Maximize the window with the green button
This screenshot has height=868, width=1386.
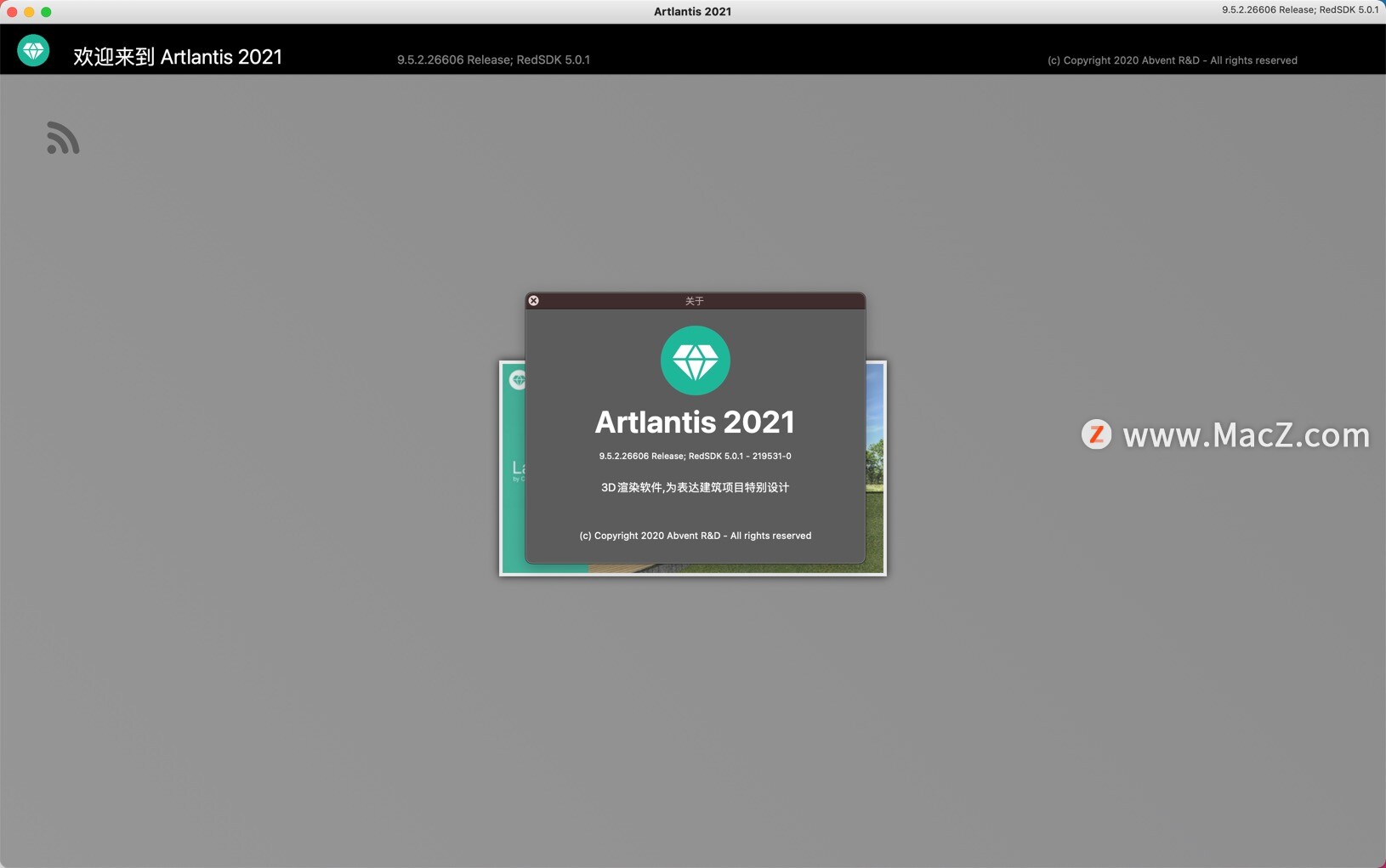click(46, 12)
